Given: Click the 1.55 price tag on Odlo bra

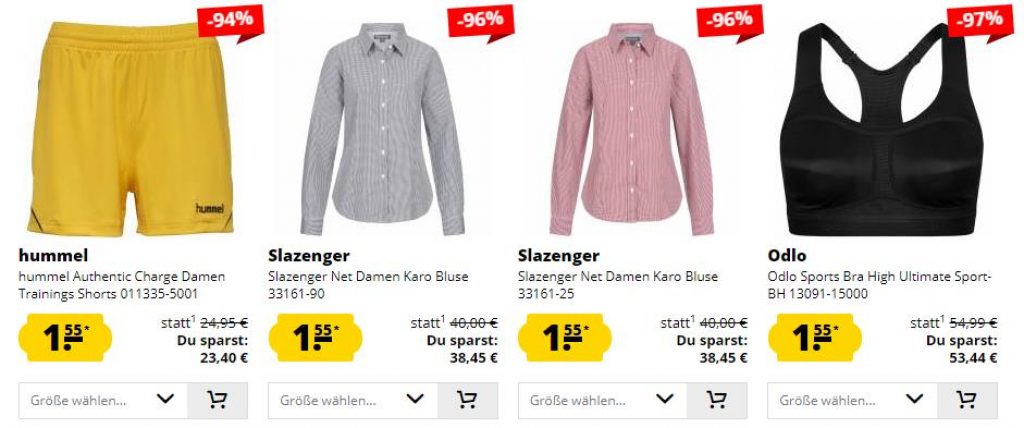Looking at the screenshot, I should (814, 337).
